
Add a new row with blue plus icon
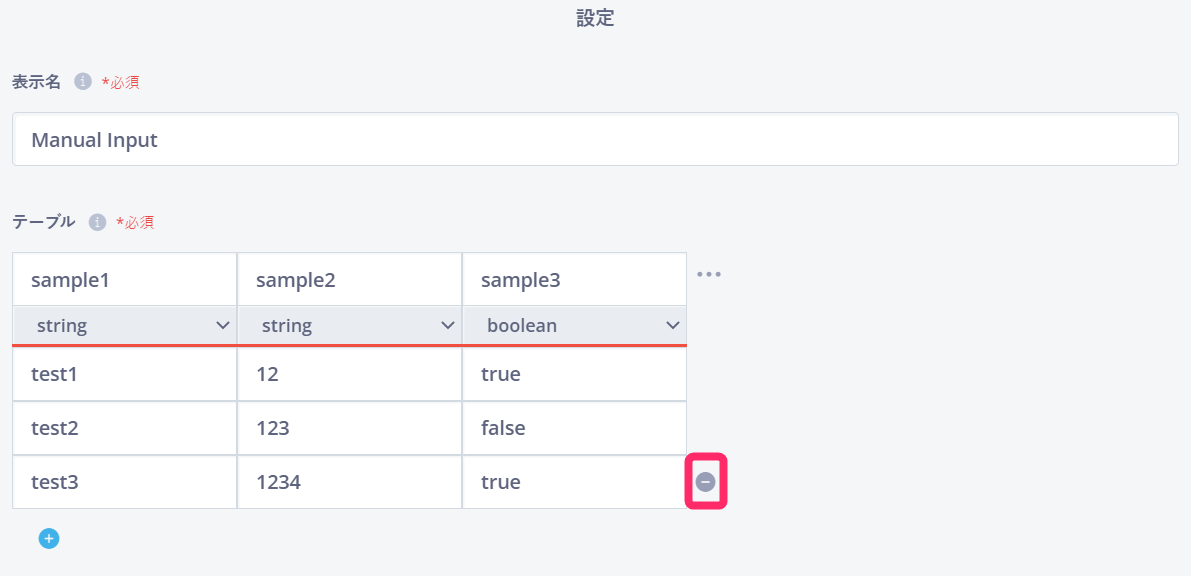(x=49, y=539)
